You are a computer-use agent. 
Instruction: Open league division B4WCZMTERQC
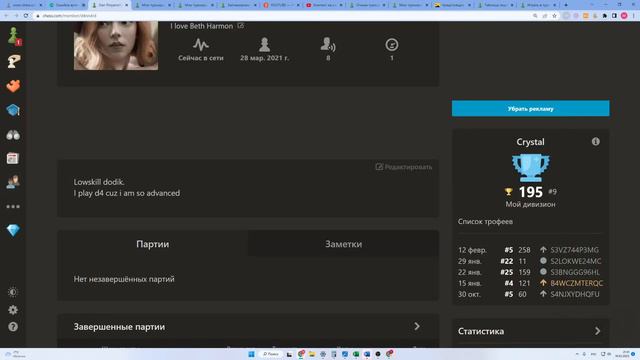576,283
